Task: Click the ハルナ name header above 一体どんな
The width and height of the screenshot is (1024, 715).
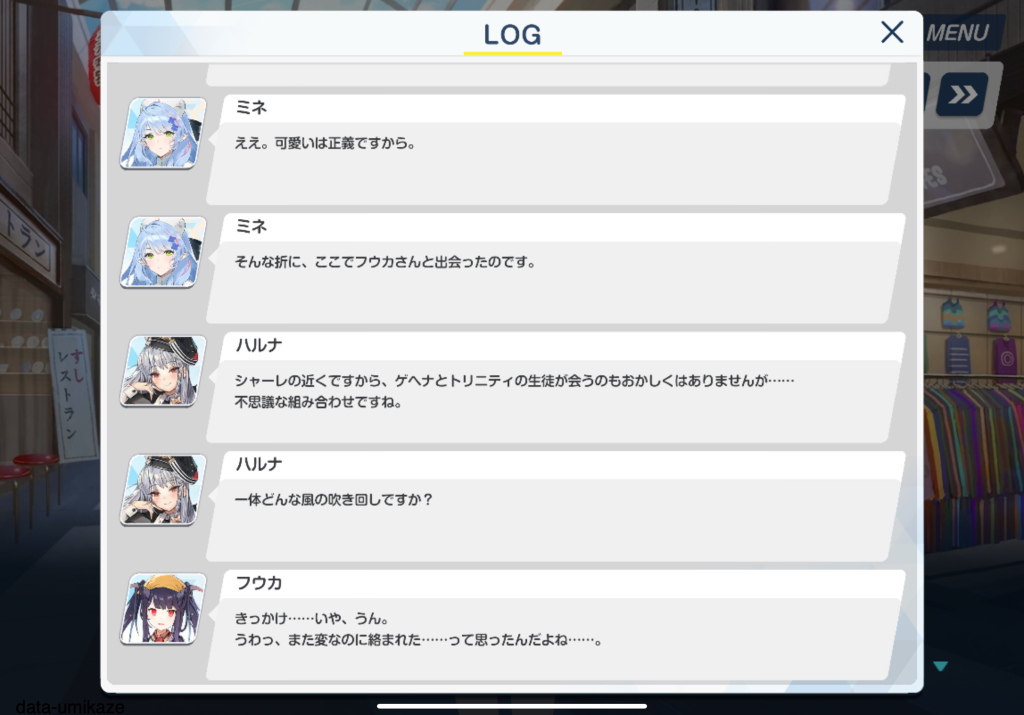Action: [259, 464]
